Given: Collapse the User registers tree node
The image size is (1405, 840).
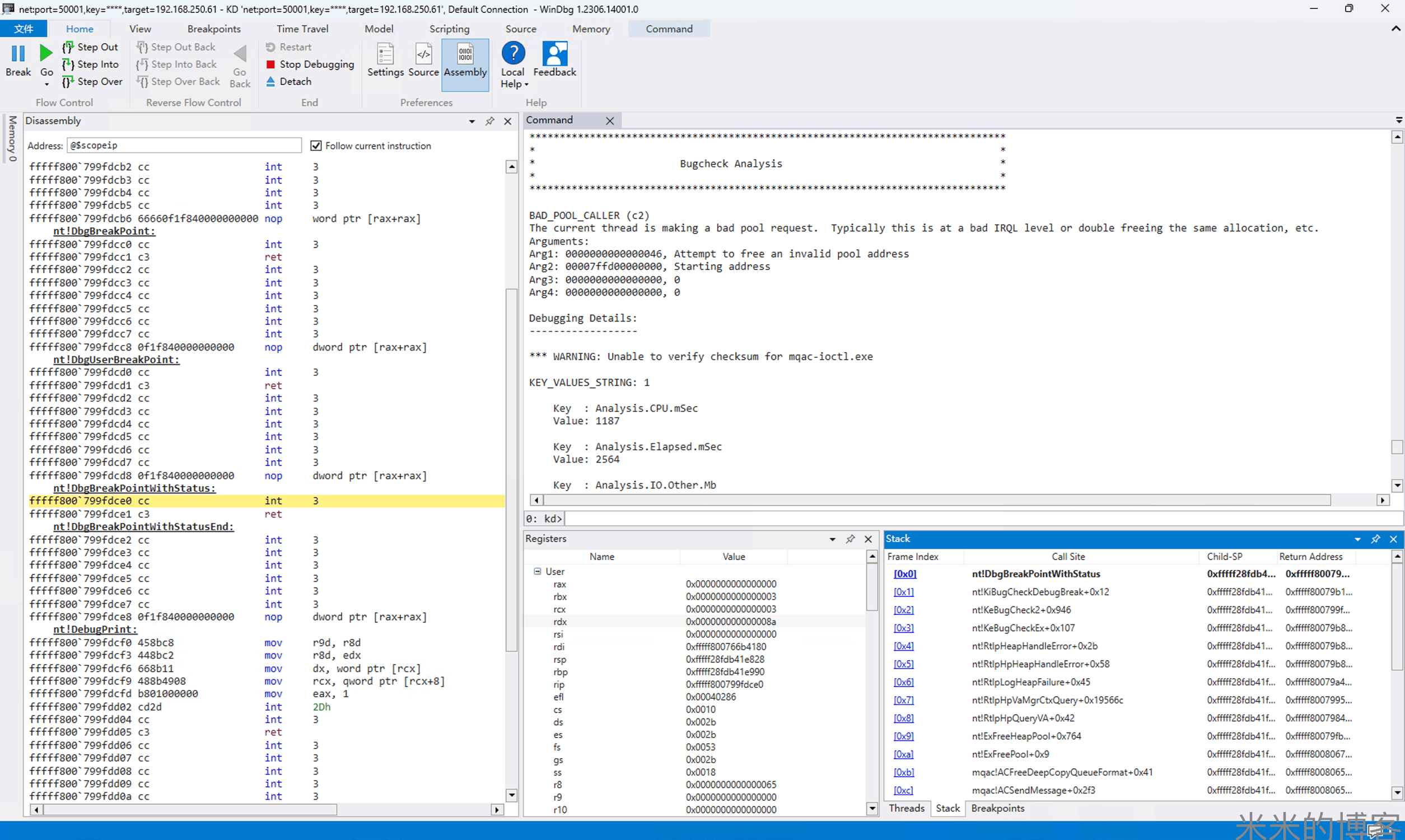Looking at the screenshot, I should (x=537, y=572).
